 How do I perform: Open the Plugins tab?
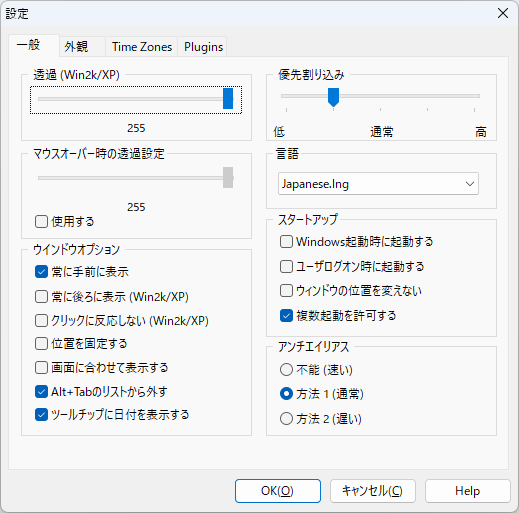click(x=203, y=47)
